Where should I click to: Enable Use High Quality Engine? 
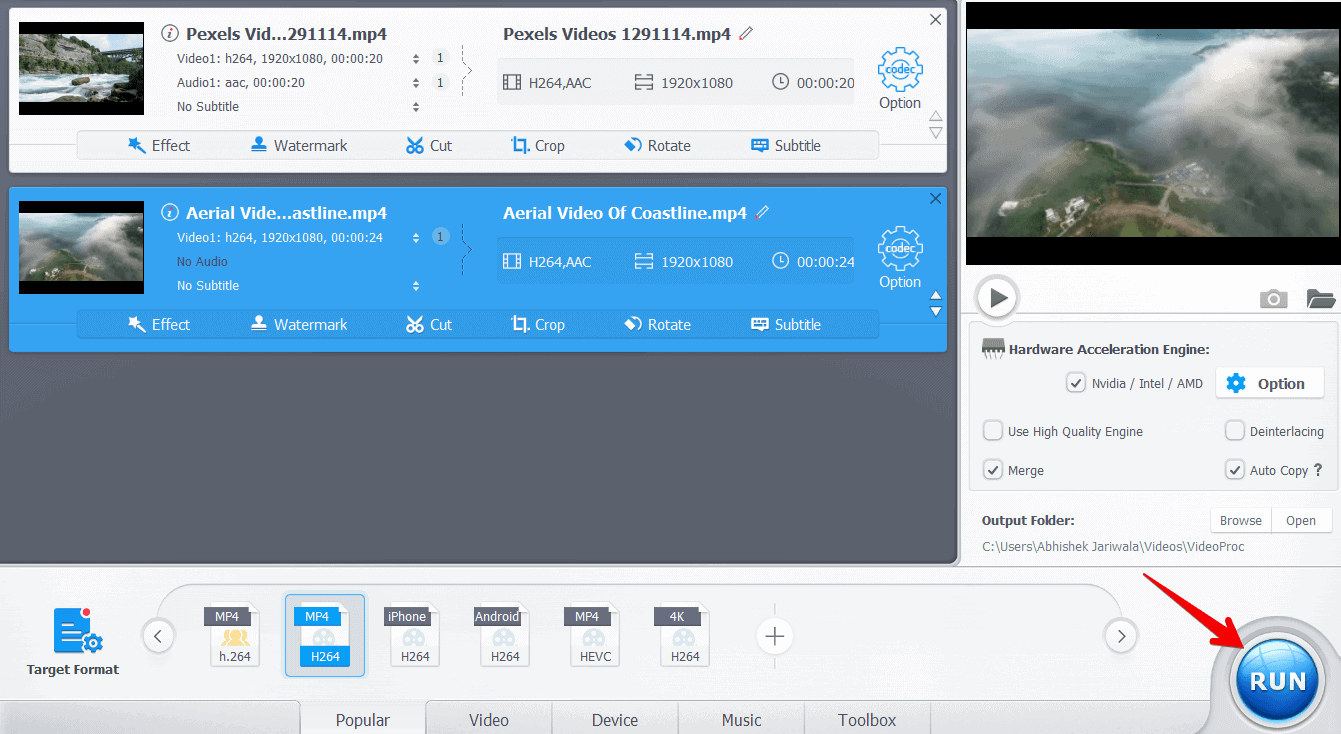[993, 431]
